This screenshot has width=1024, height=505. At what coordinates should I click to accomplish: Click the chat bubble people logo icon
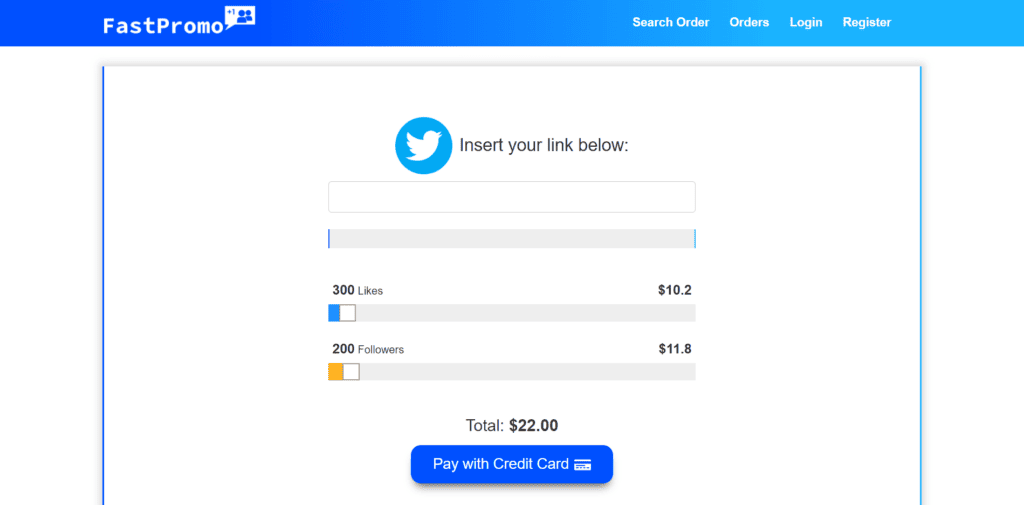click(x=241, y=17)
